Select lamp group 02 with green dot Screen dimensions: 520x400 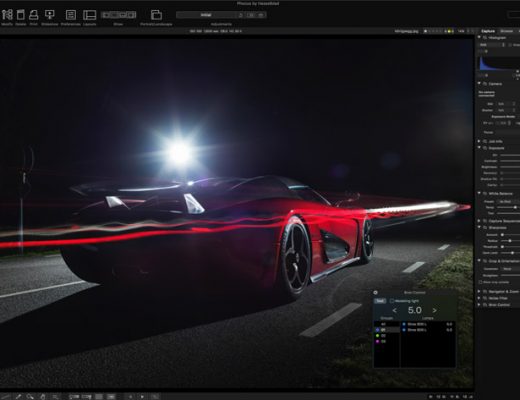point(387,335)
